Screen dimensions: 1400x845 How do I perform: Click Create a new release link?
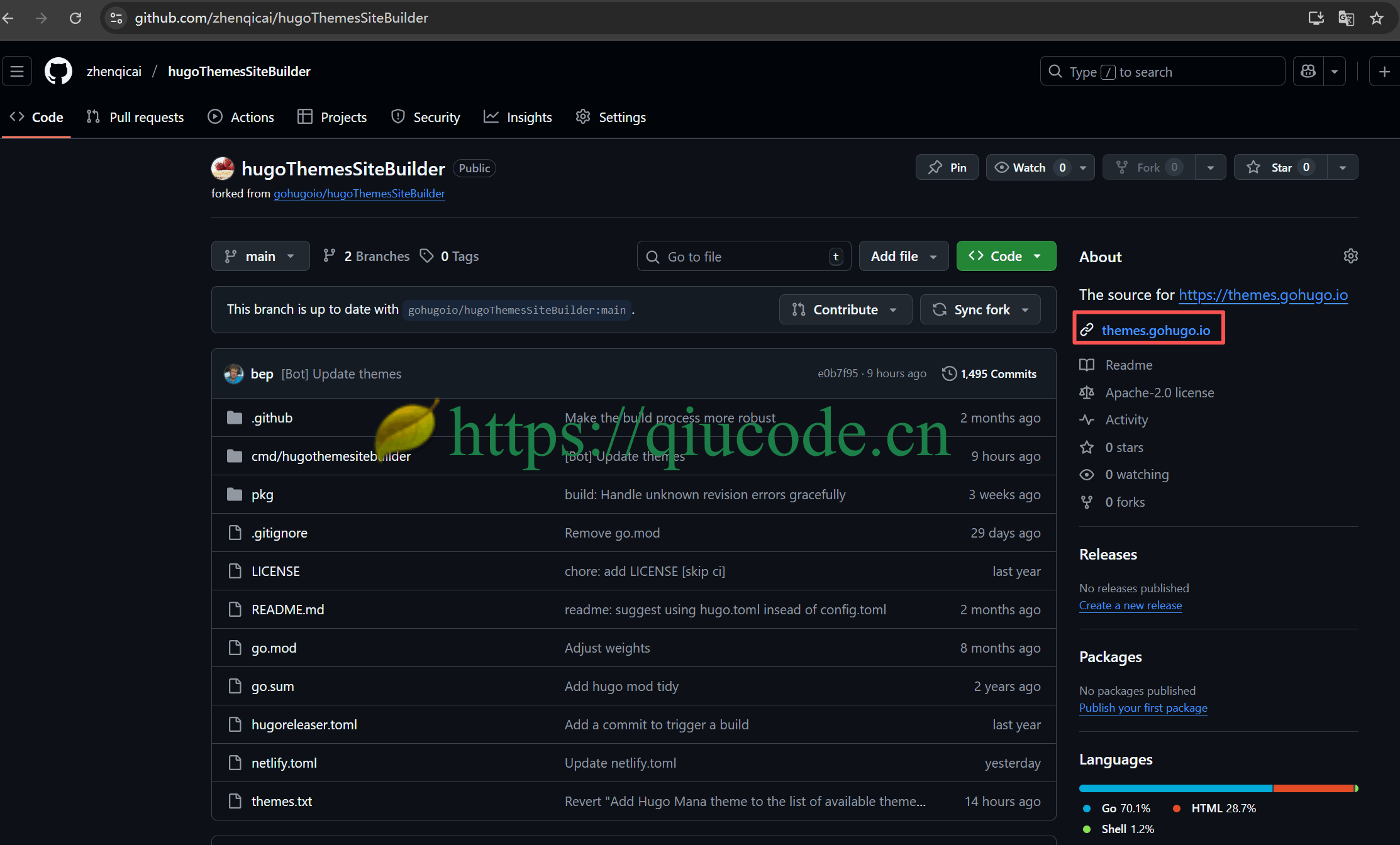[x=1130, y=605]
